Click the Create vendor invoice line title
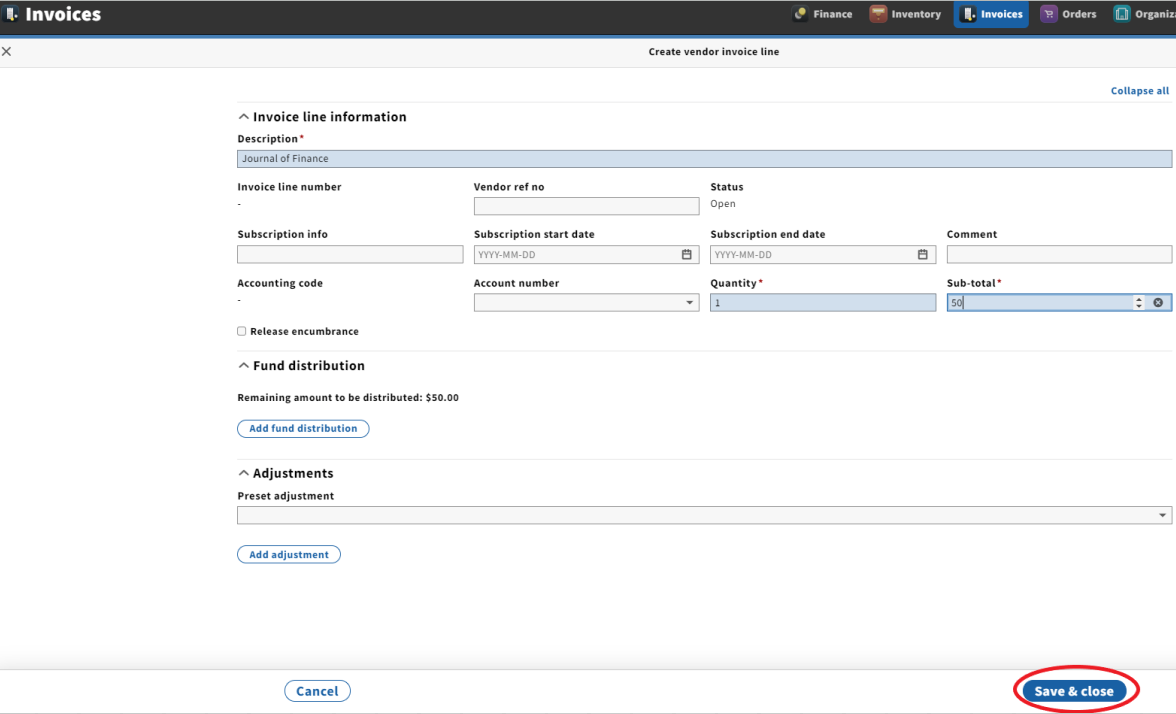The height and width of the screenshot is (714, 1176). pos(714,52)
